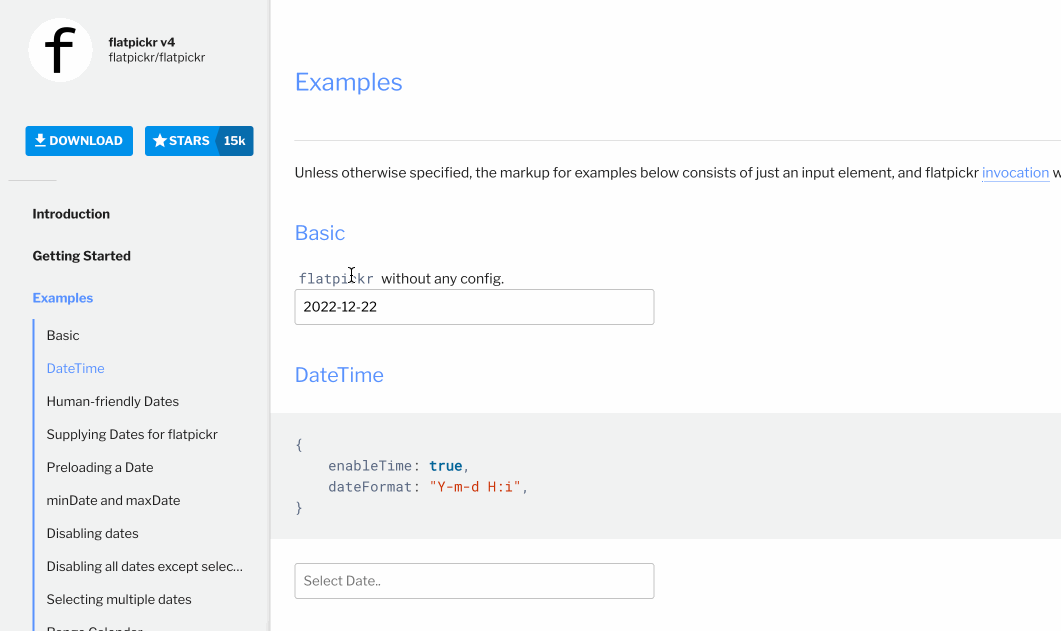Click the 15k stars count badge
This screenshot has height=631, width=1061.
pos(234,140)
